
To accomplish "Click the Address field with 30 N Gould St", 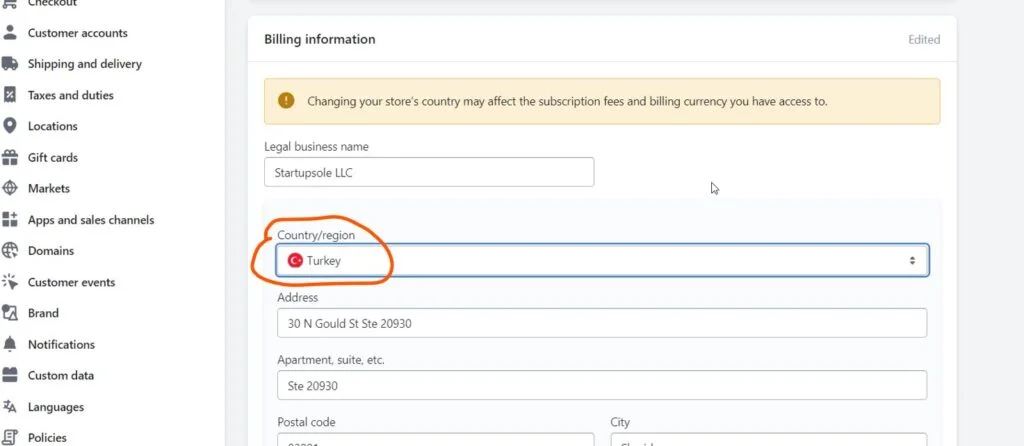I will point(601,323).
